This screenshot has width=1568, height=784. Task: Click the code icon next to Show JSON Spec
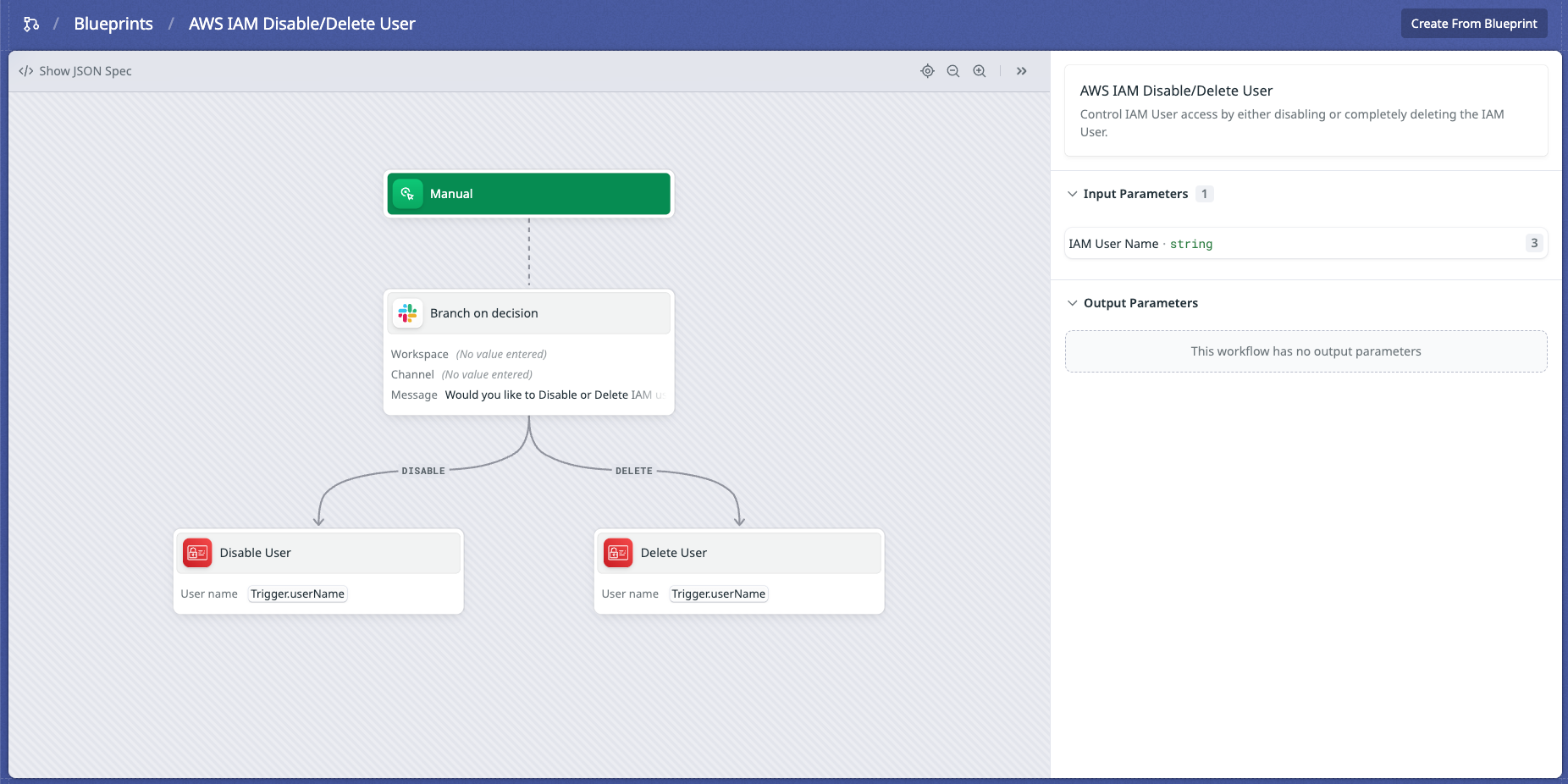25,71
